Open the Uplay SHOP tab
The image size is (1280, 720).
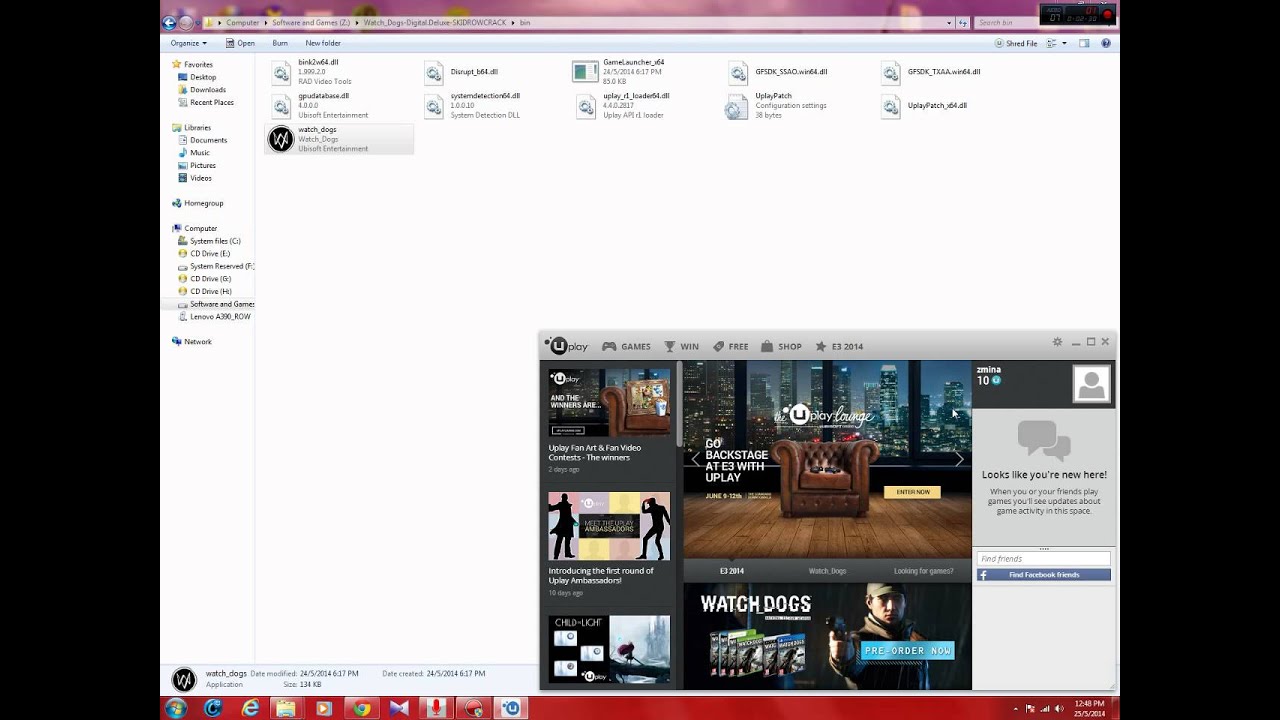click(x=781, y=346)
